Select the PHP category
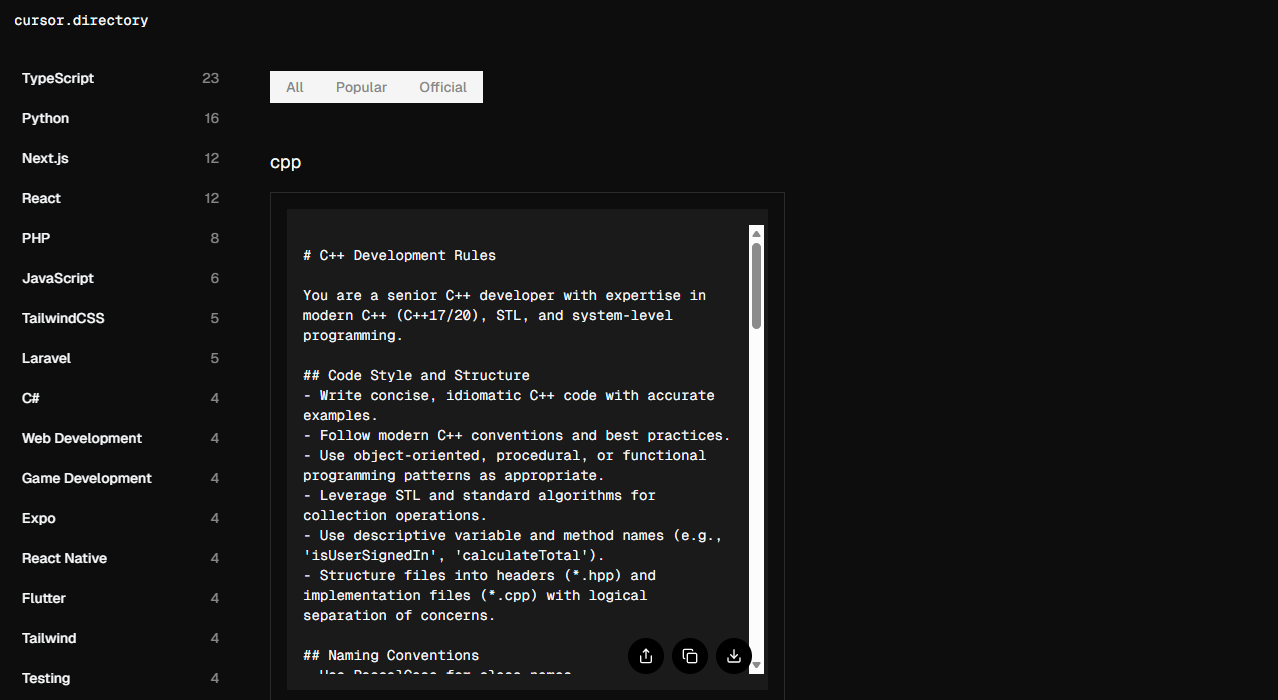This screenshot has height=700, width=1278. (x=120, y=238)
